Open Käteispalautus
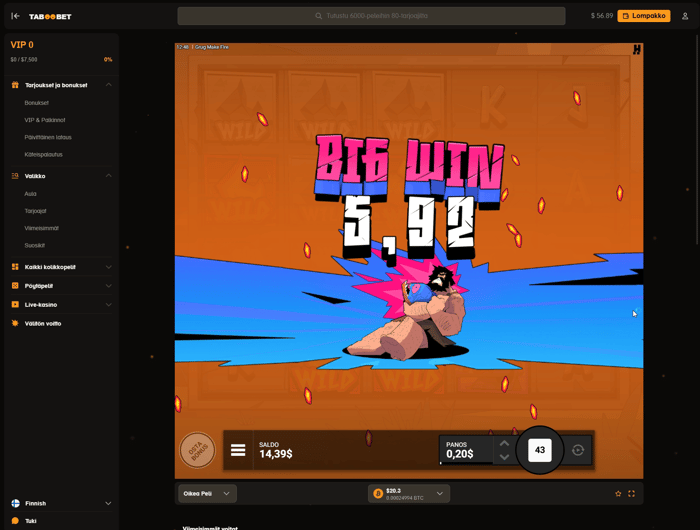 43,154
